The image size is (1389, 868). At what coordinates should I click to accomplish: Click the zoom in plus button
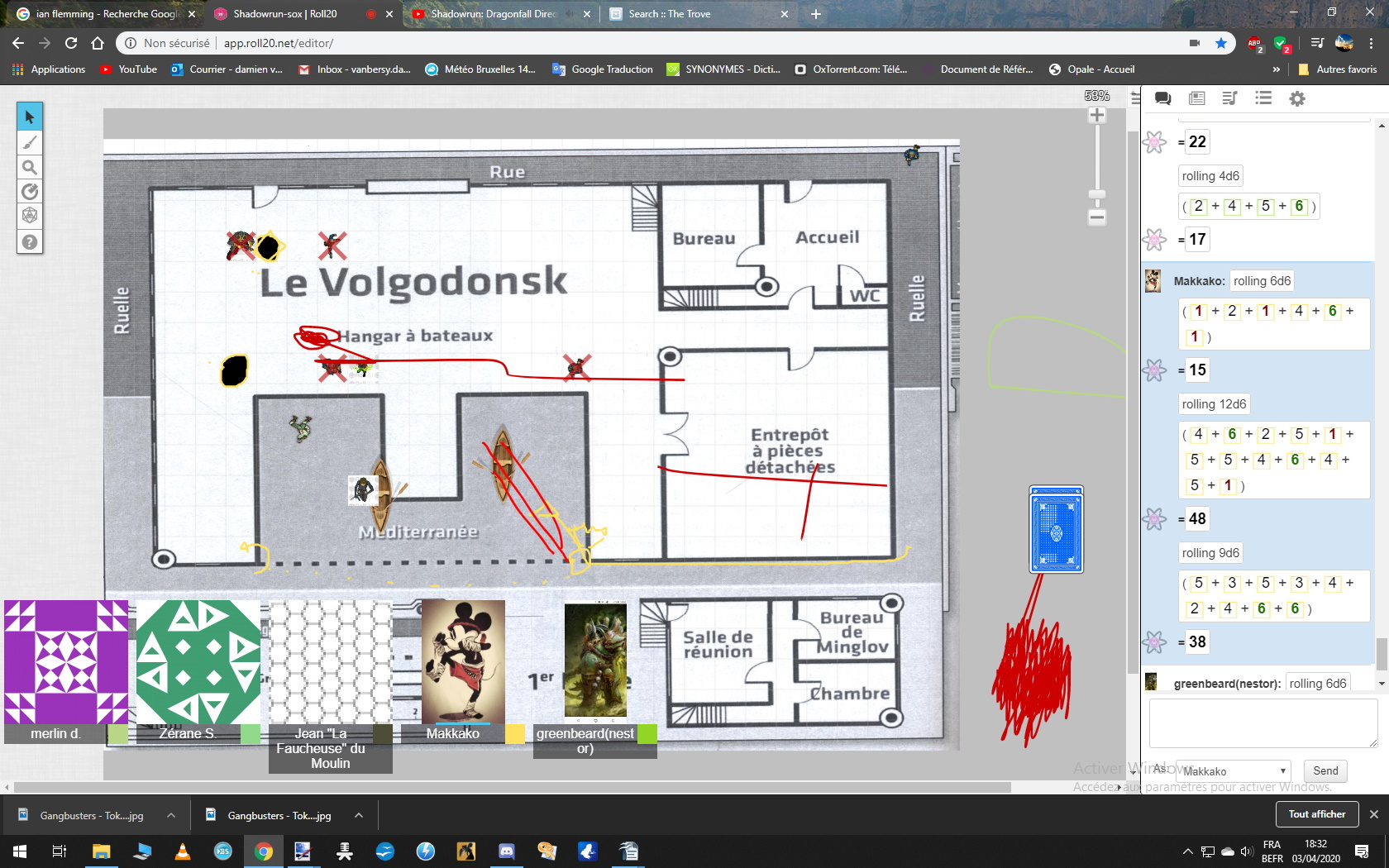pyautogui.click(x=1097, y=115)
